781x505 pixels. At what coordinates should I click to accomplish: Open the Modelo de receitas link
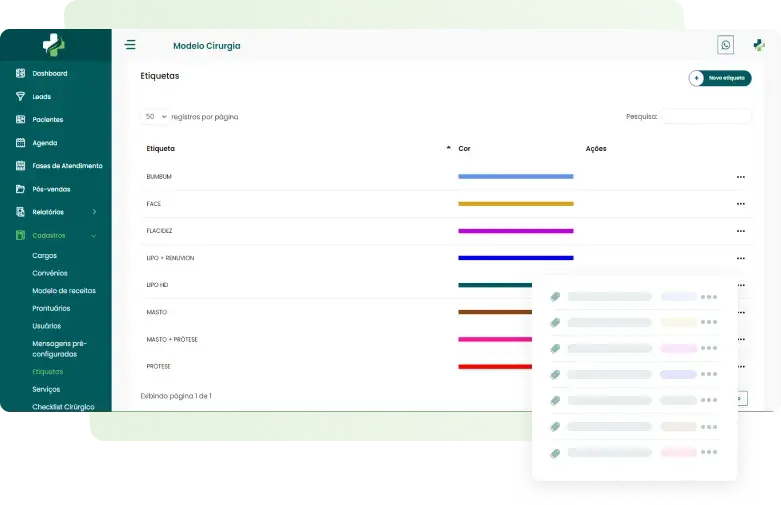(x=64, y=291)
